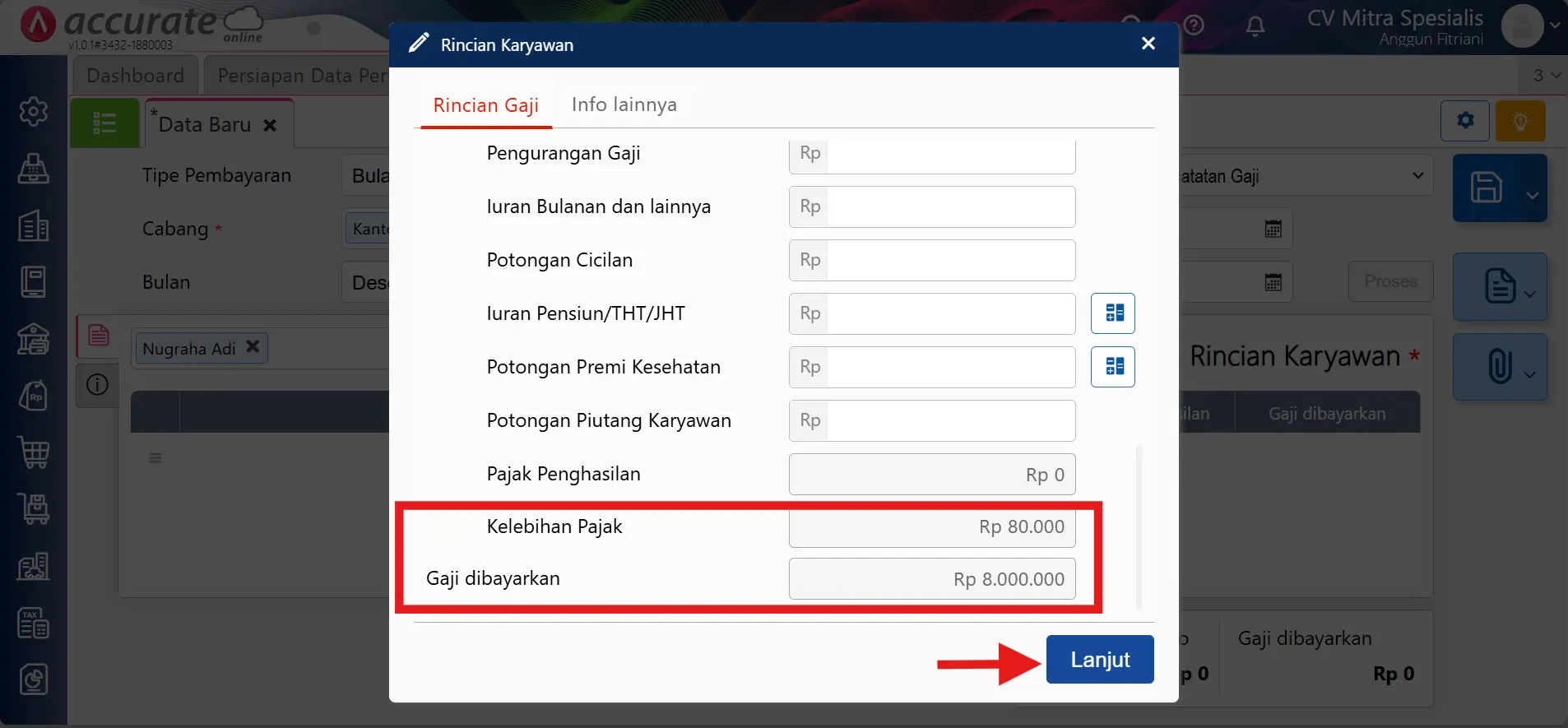Click the Accurate Online logo
The image size is (1568, 728).
(141, 26)
